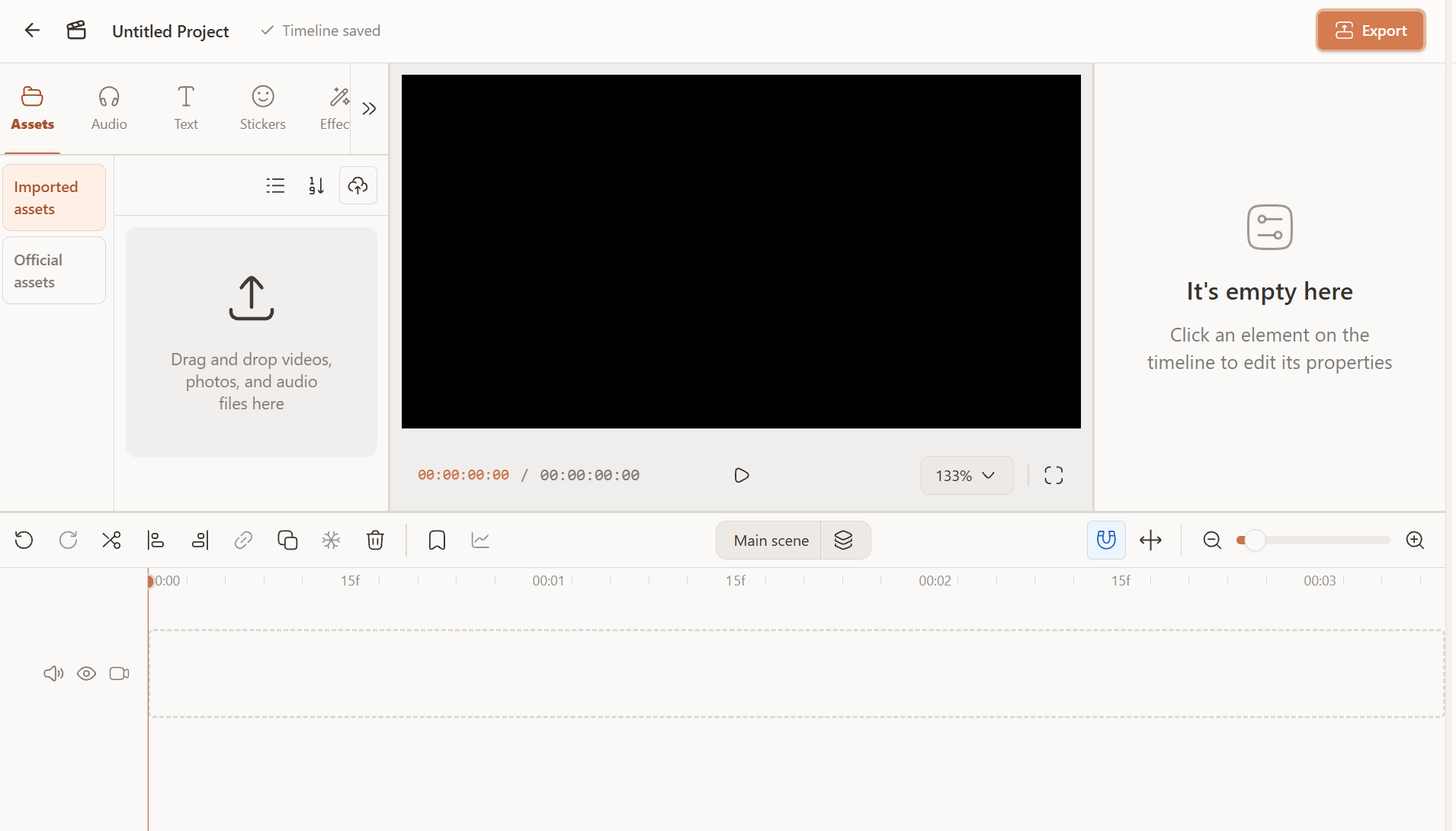Click the clapperboard project icon

click(x=76, y=30)
